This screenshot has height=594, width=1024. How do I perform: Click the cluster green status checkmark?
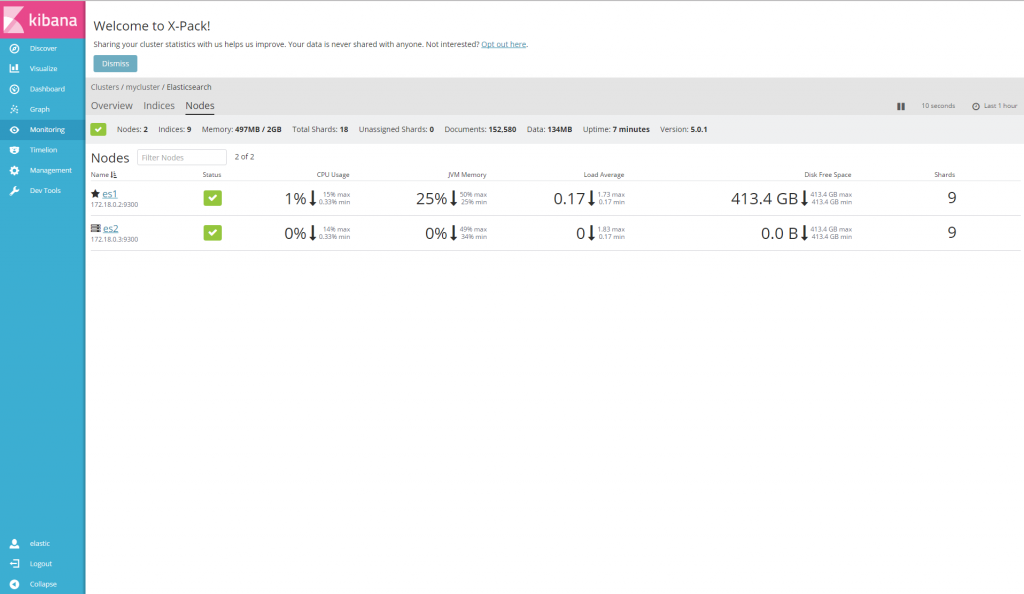99,129
